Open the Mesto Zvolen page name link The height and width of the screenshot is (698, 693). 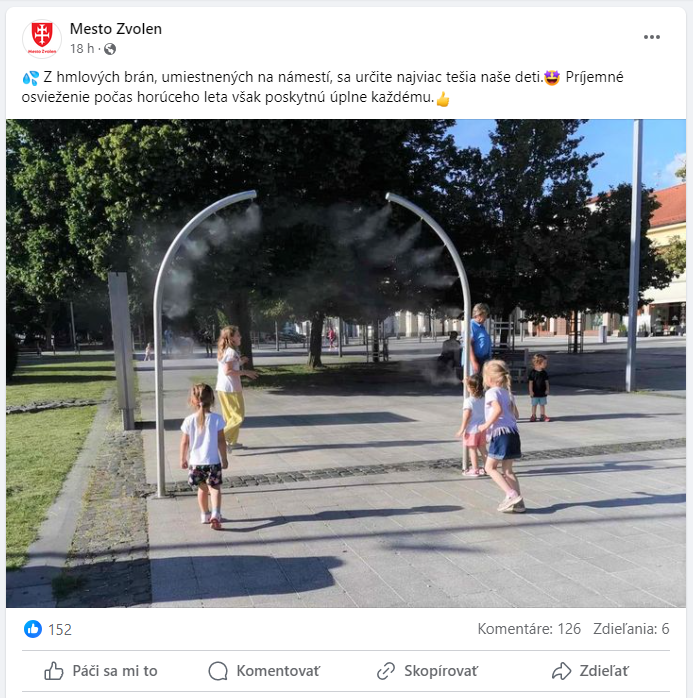[x=116, y=29]
